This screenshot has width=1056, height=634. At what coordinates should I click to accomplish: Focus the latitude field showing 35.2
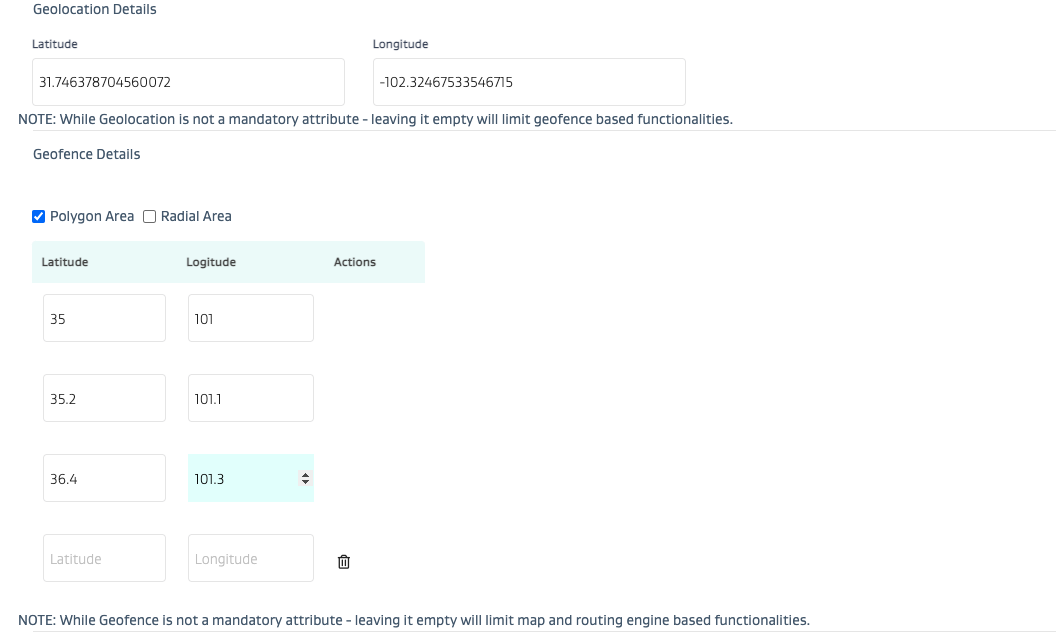coord(104,398)
